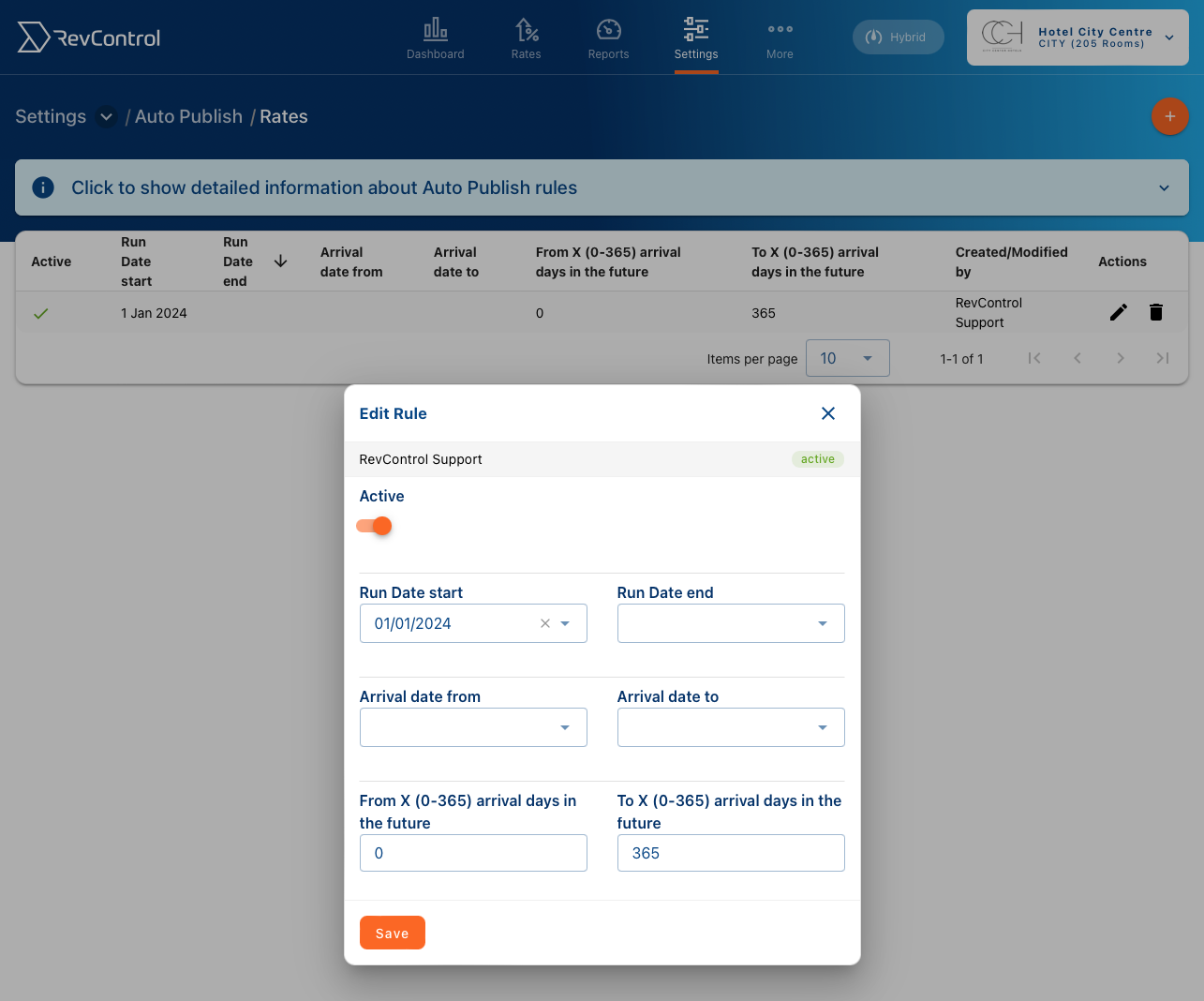This screenshot has height=1001, width=1204.
Task: Toggle the Active switch off
Action: pyautogui.click(x=374, y=526)
